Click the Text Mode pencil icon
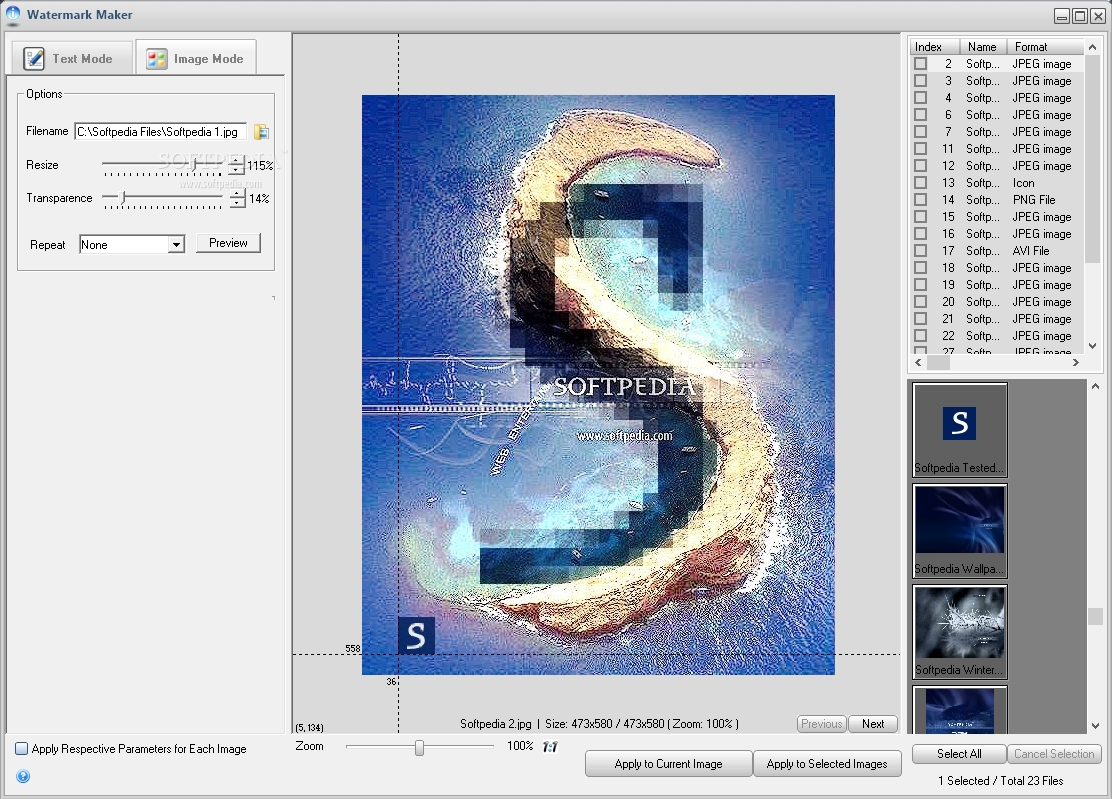Image resolution: width=1112 pixels, height=799 pixels. (33, 58)
